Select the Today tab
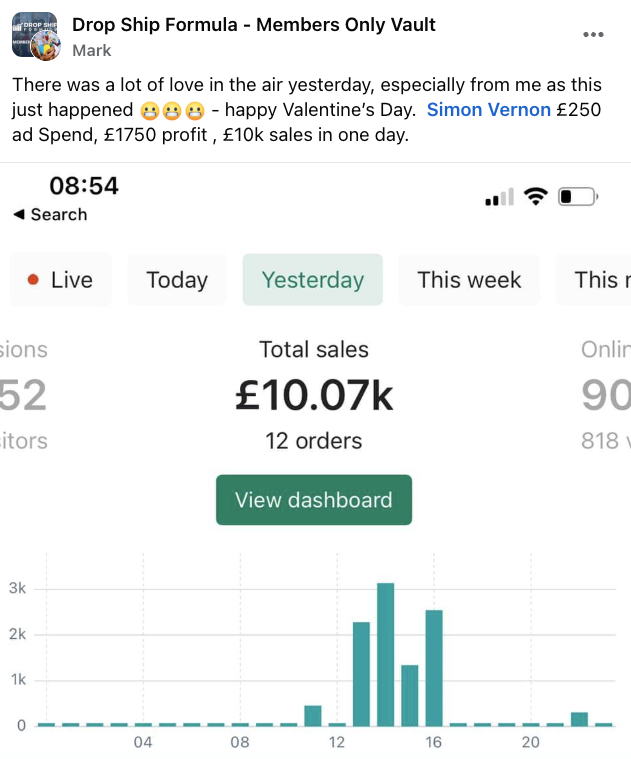The width and height of the screenshot is (631, 759). click(177, 279)
